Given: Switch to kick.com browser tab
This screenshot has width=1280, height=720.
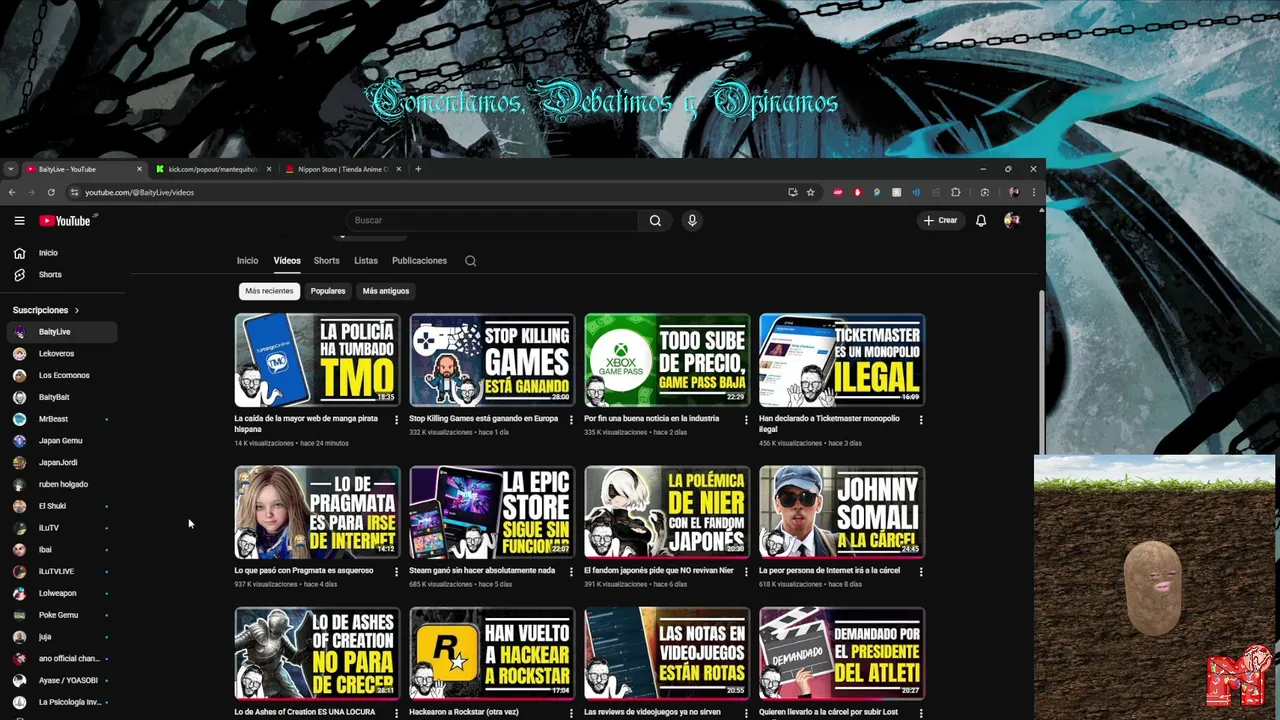Looking at the screenshot, I should point(214,169).
